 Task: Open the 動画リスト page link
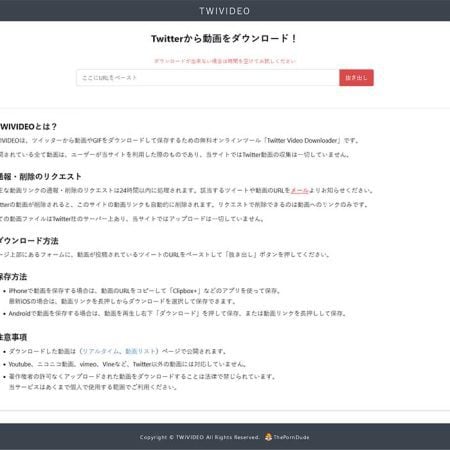(140, 351)
